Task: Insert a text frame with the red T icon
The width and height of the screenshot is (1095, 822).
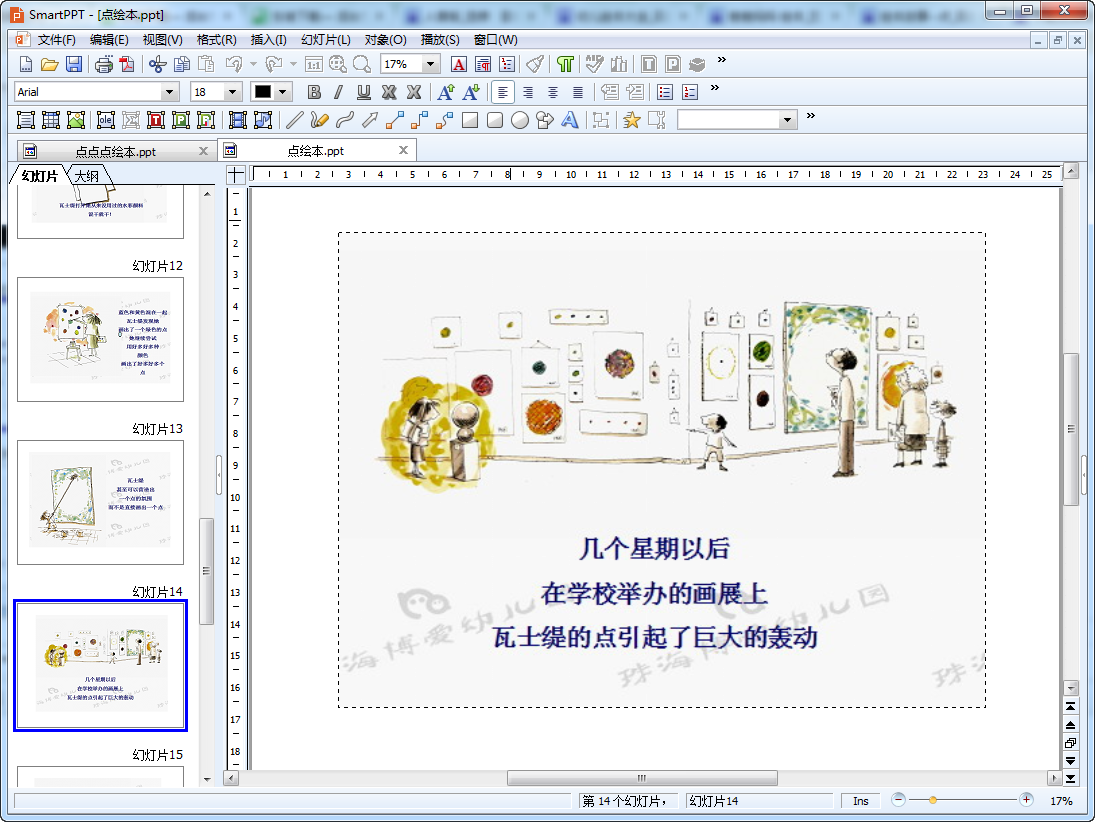Action: (156, 120)
